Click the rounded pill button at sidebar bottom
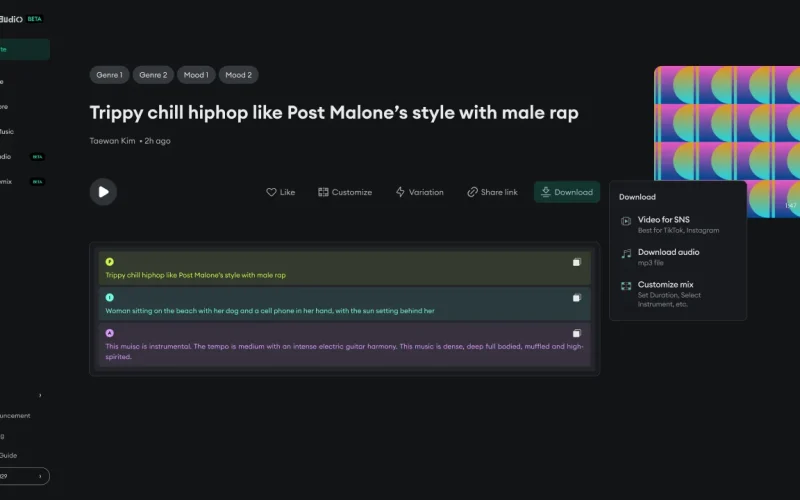800x500 pixels. 24,476
